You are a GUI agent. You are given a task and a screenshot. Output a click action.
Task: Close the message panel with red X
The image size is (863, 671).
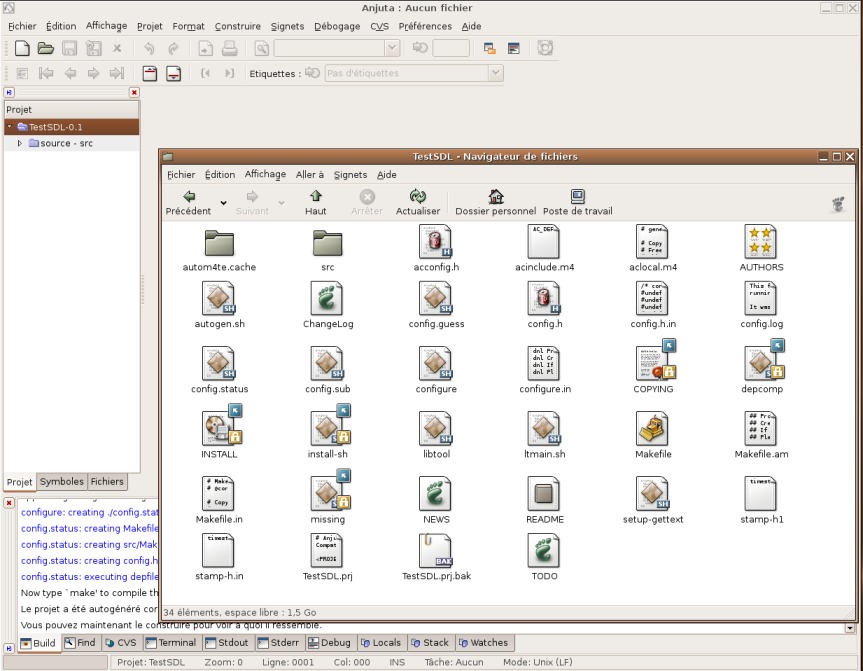(9, 503)
